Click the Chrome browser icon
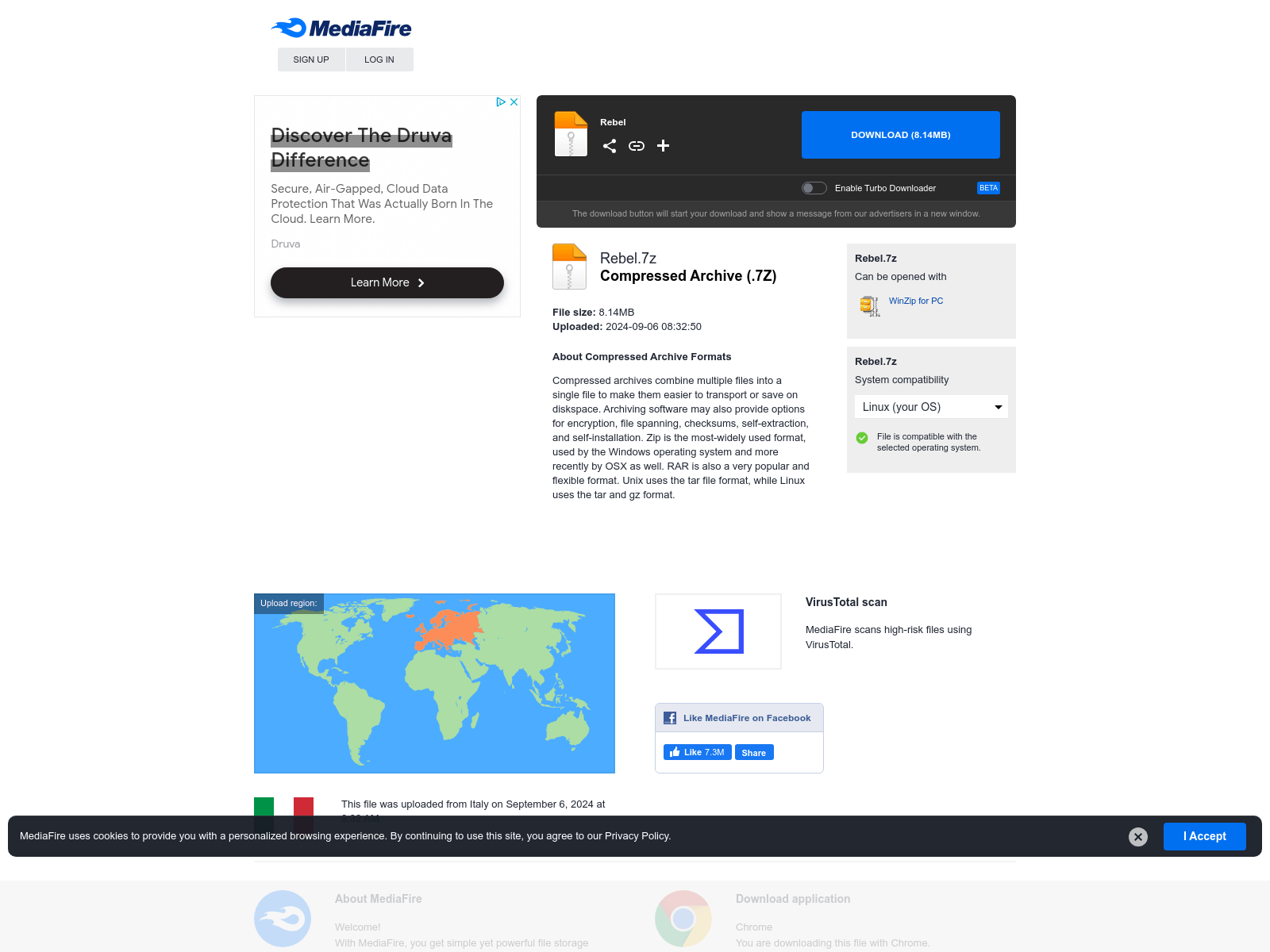1270x952 pixels. (x=683, y=919)
